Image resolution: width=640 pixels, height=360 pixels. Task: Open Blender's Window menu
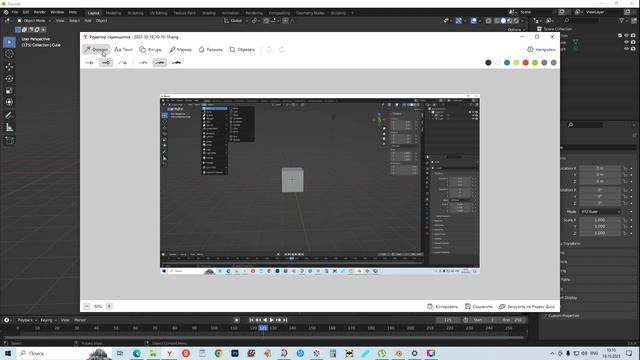point(57,12)
